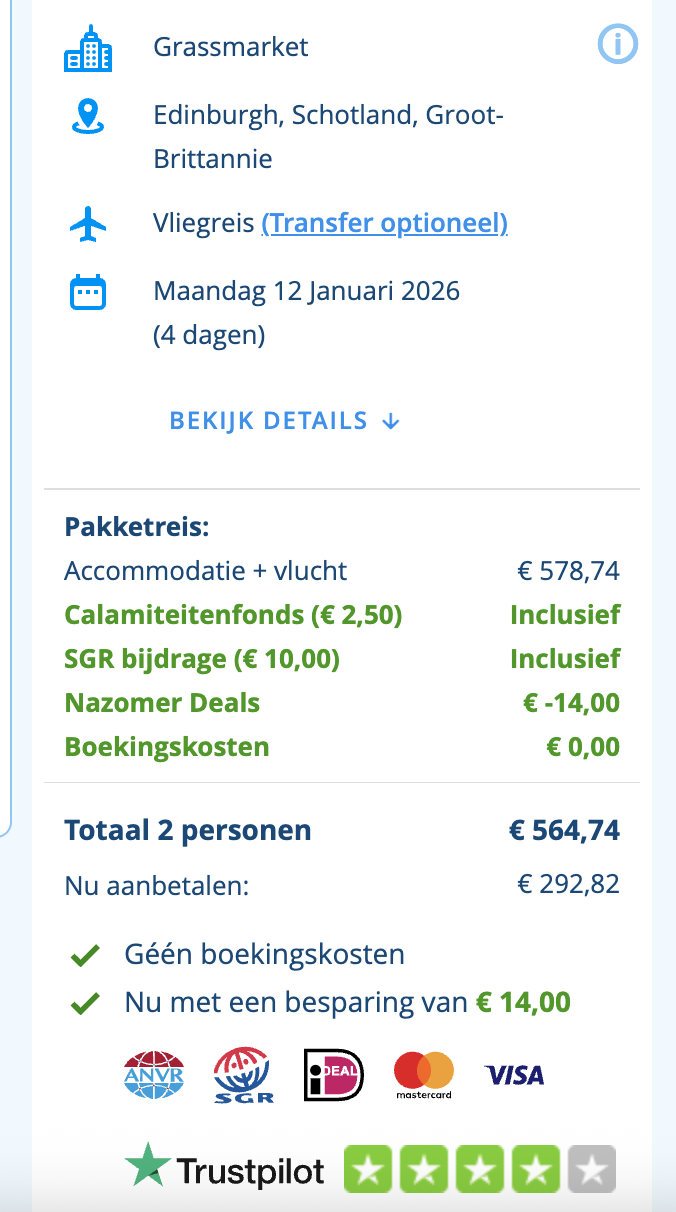
Task: Click the Trustpilot star rating
Action: coord(479,1170)
